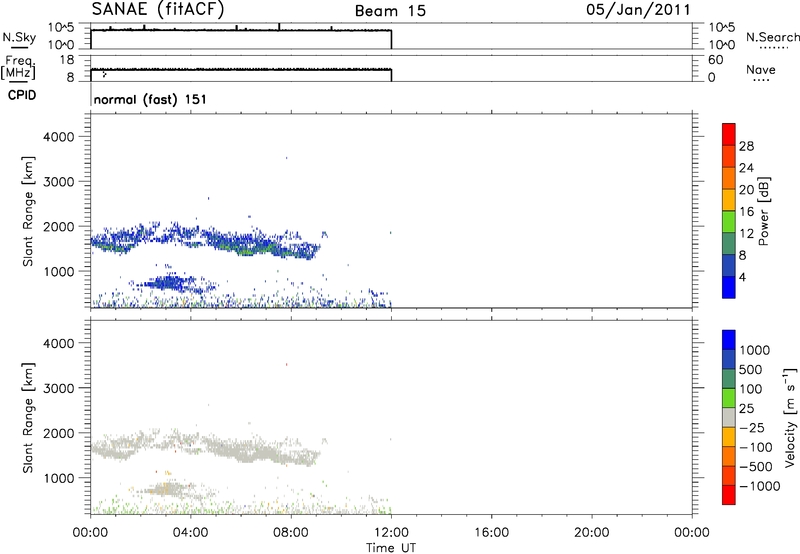
Task: Select the Freq. [MHz] axis label
Action: pyautogui.click(x=18, y=68)
